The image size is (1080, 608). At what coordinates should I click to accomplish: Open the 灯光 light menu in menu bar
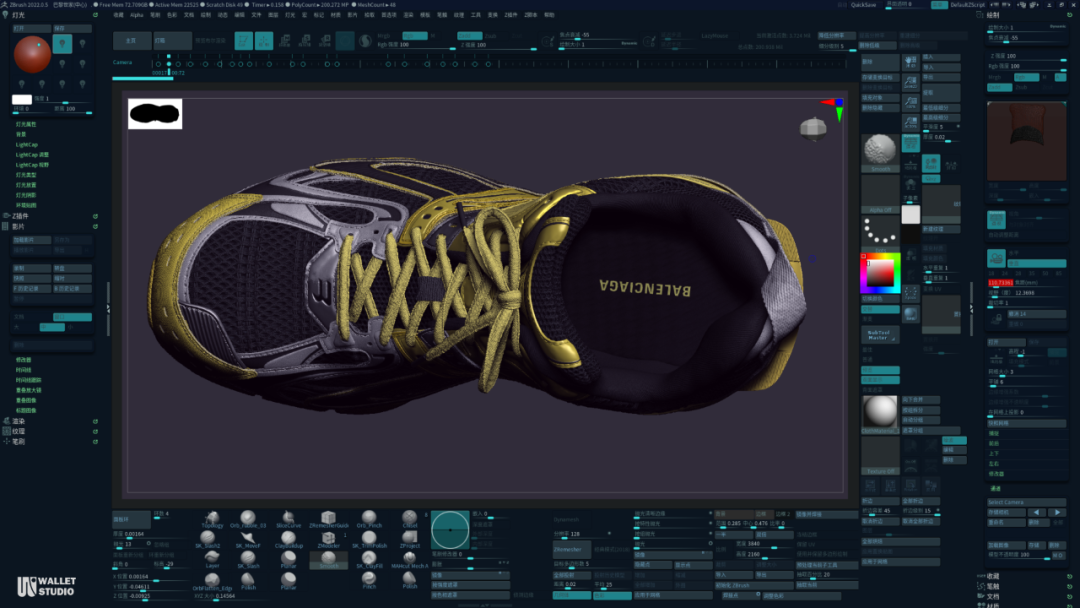coord(289,14)
